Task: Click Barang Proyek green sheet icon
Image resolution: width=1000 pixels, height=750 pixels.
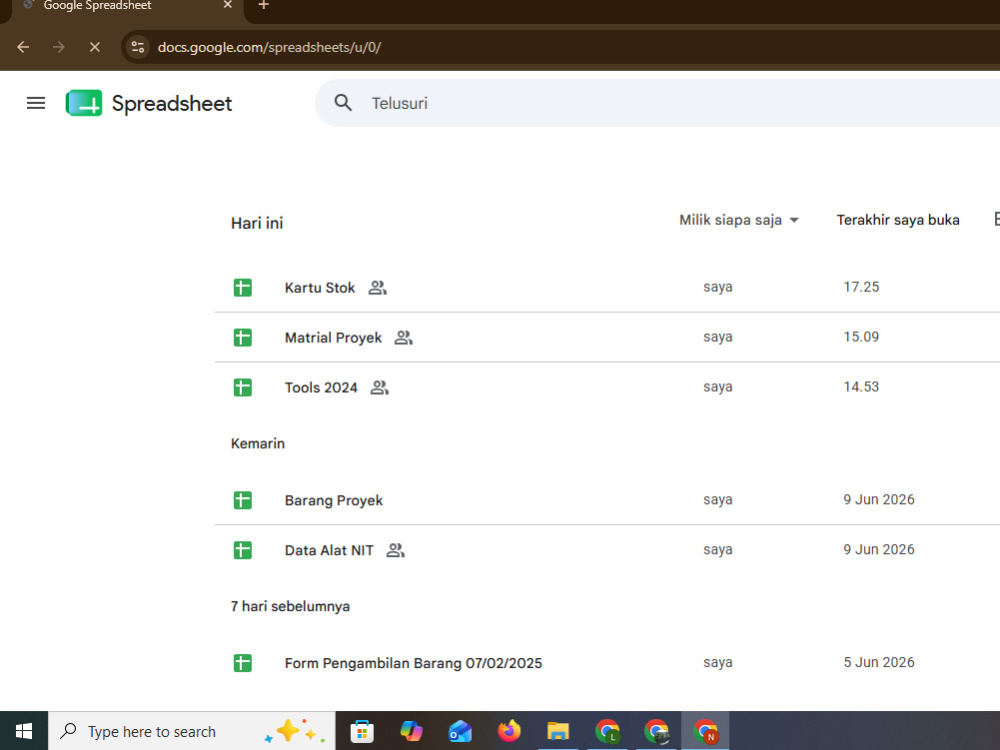Action: pos(242,500)
